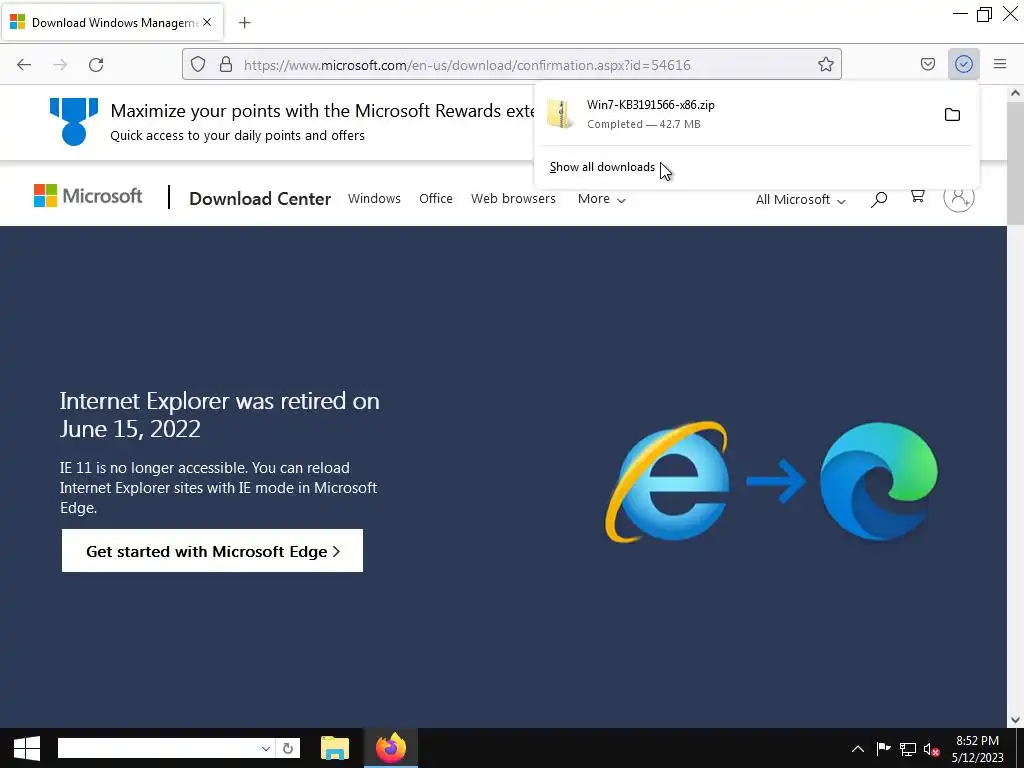Click the Internet Explorer logo image
Screen dimensions: 1024x768
pos(668,482)
